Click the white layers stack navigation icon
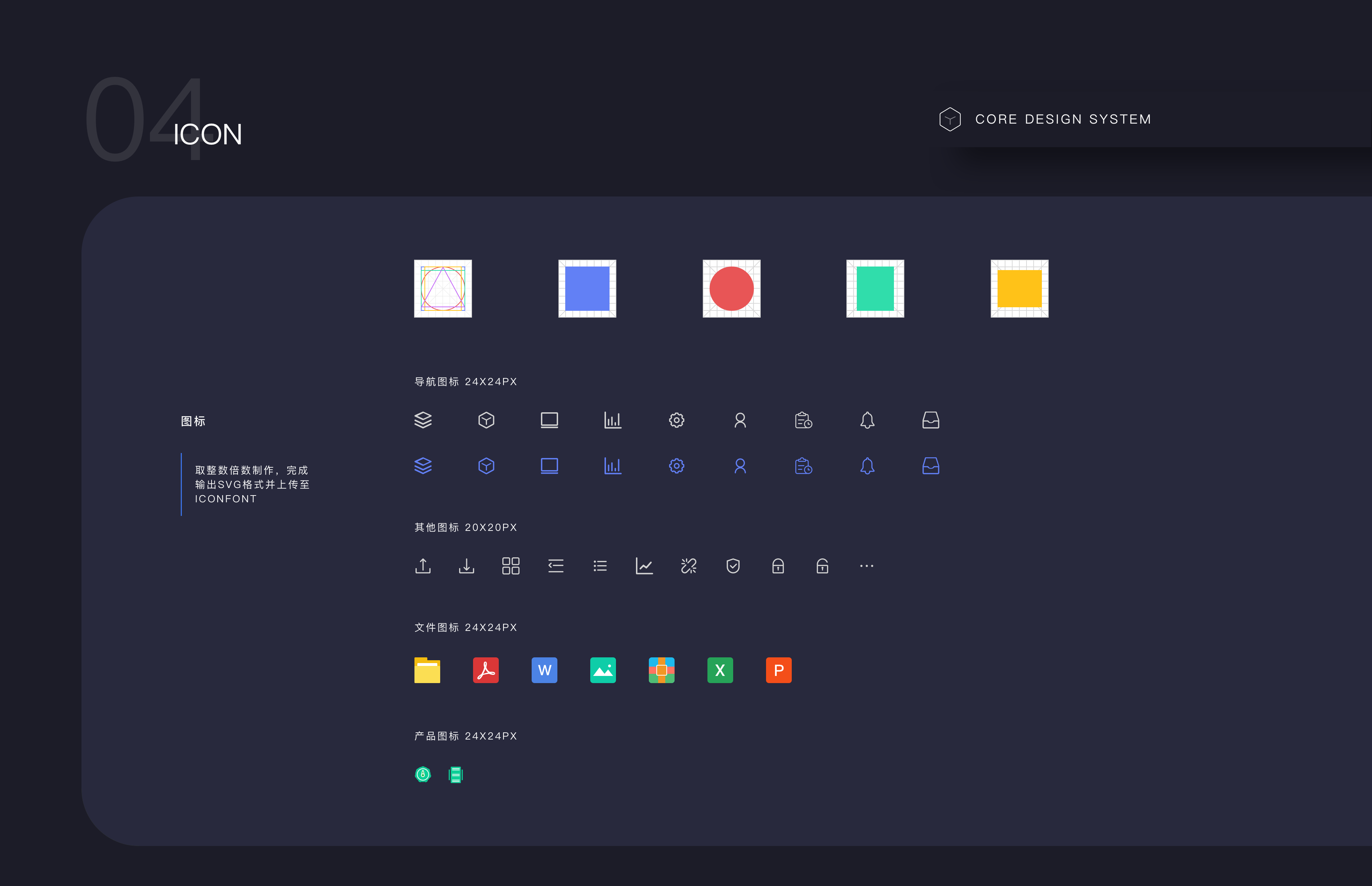 click(x=423, y=420)
